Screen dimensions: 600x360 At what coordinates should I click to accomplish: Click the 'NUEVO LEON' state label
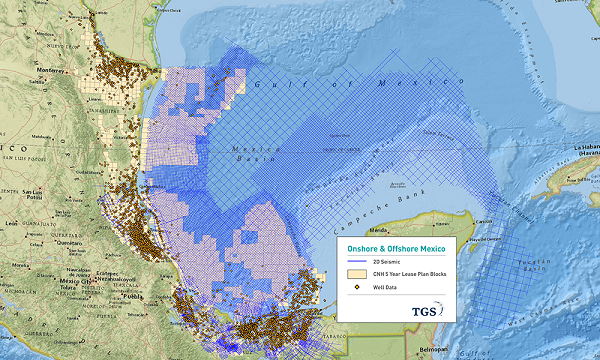[62, 46]
